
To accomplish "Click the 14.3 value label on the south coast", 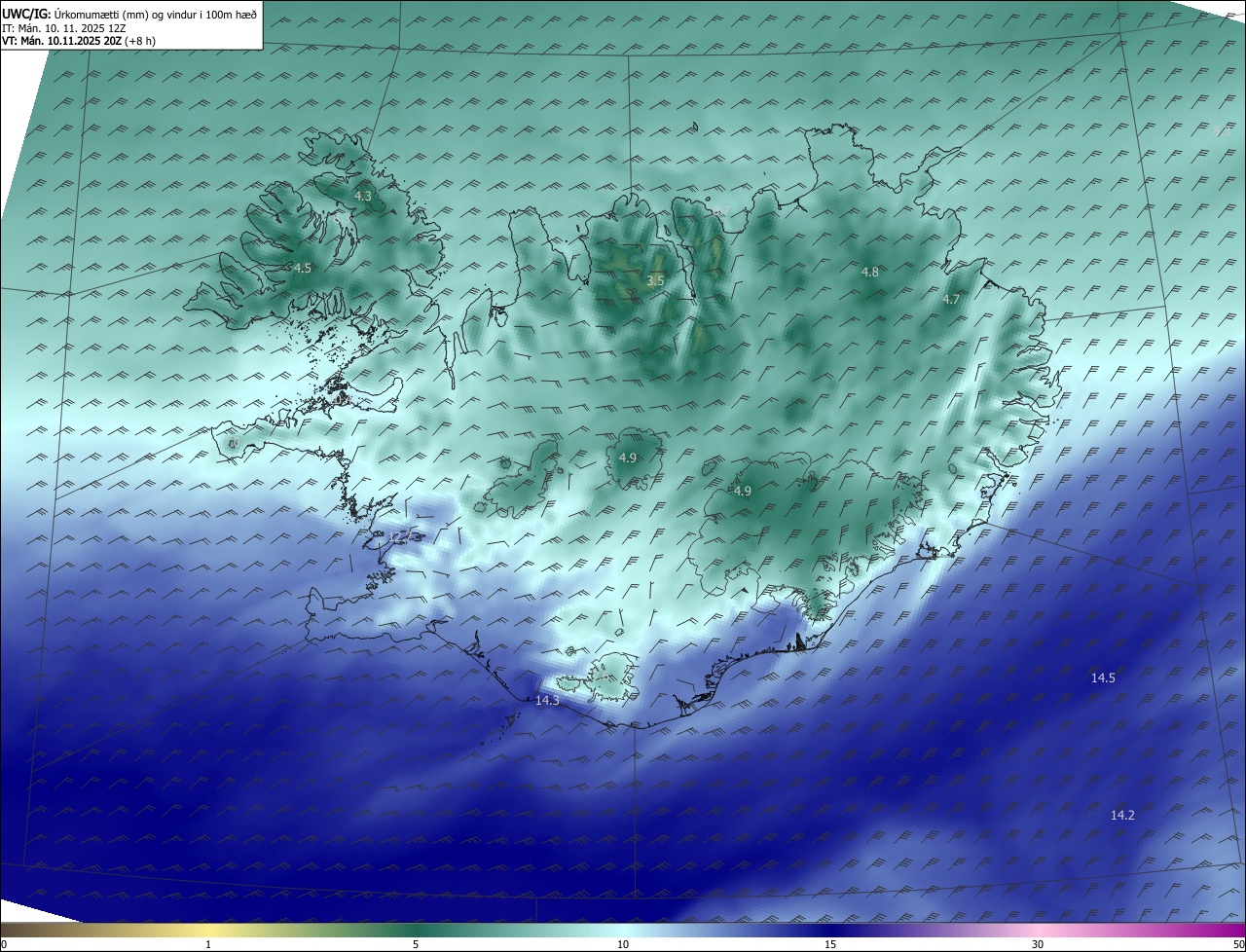I will 547,700.
